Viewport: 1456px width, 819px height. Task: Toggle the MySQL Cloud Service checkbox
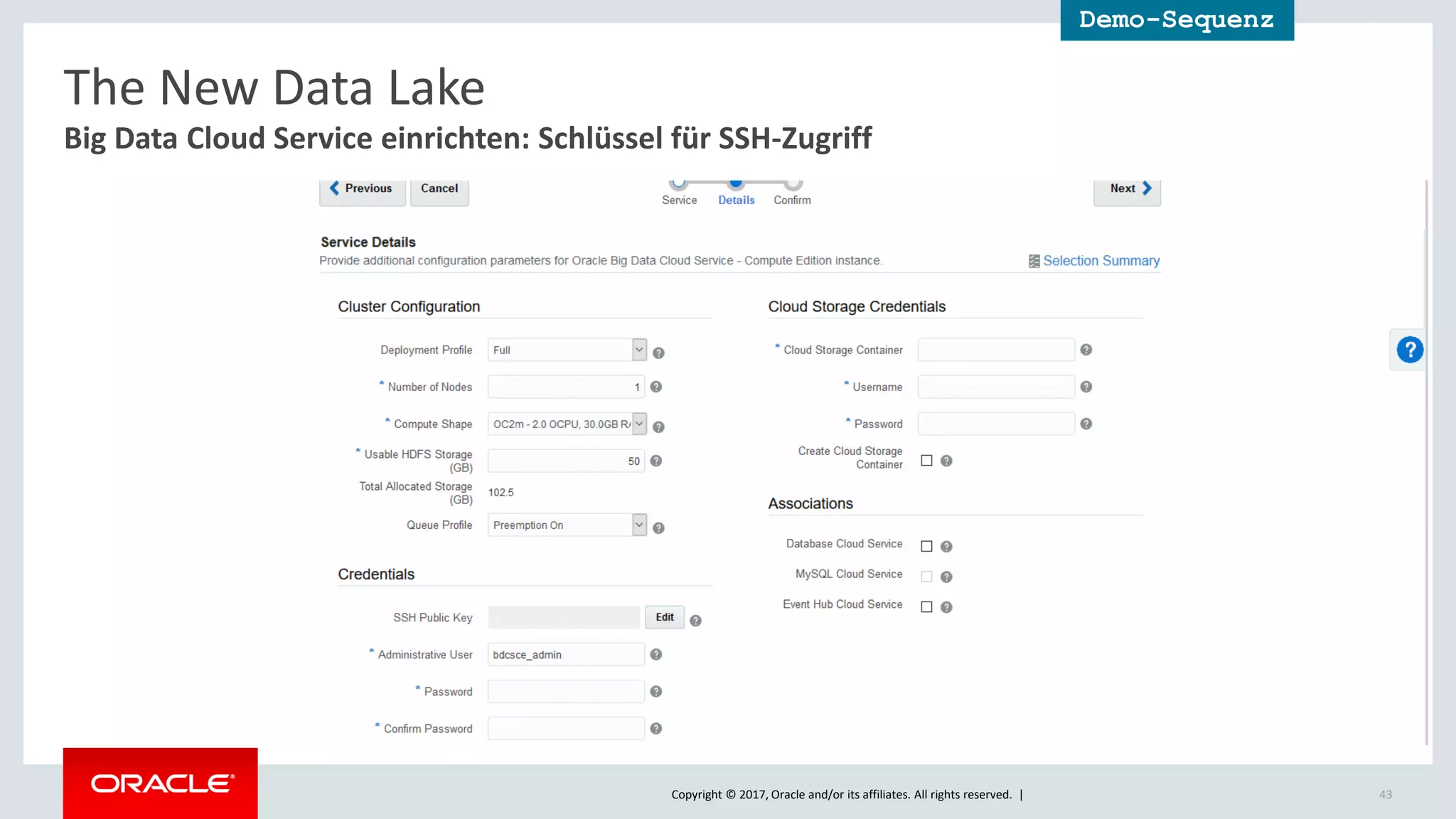(926, 577)
